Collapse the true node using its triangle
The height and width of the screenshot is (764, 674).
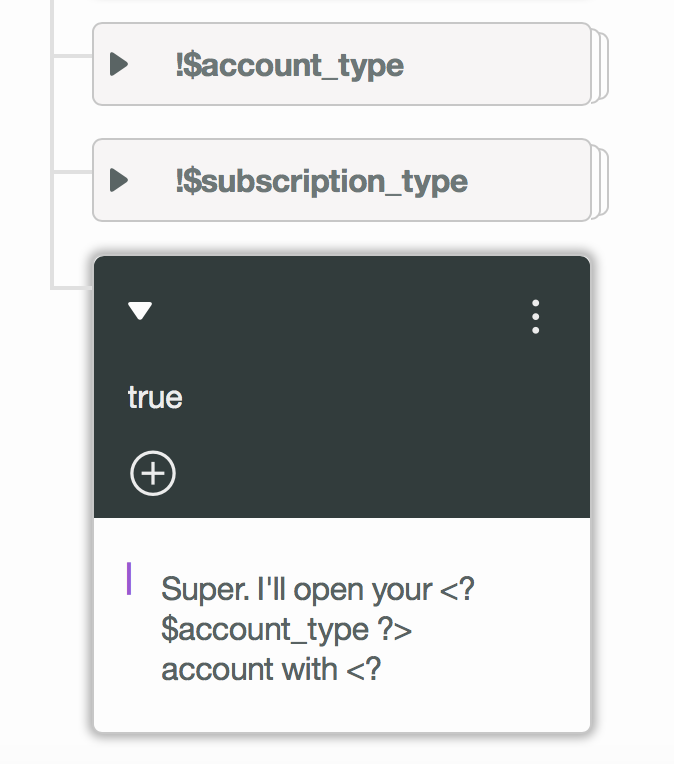click(140, 312)
